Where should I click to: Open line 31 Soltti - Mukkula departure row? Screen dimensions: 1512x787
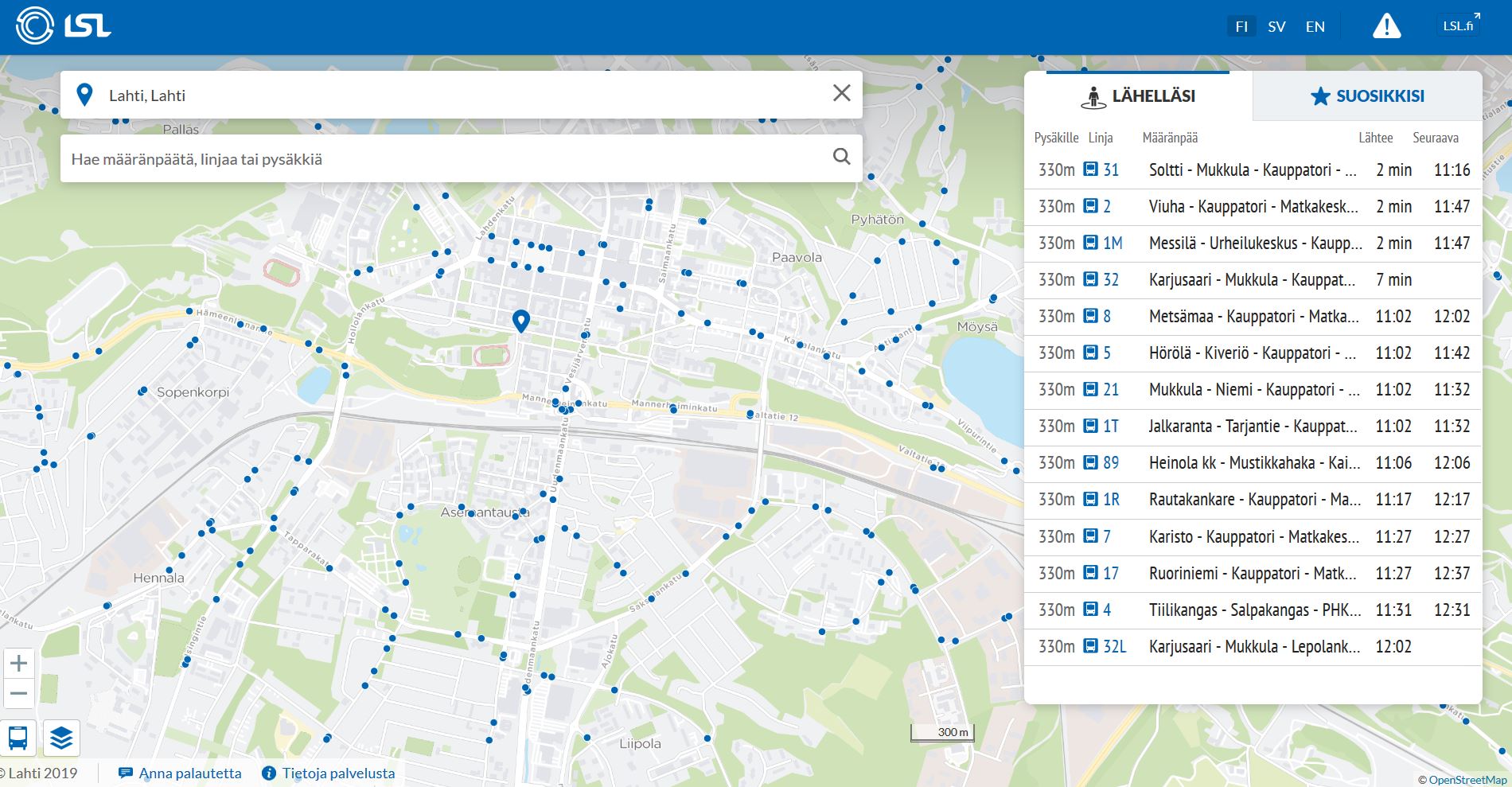(1252, 170)
